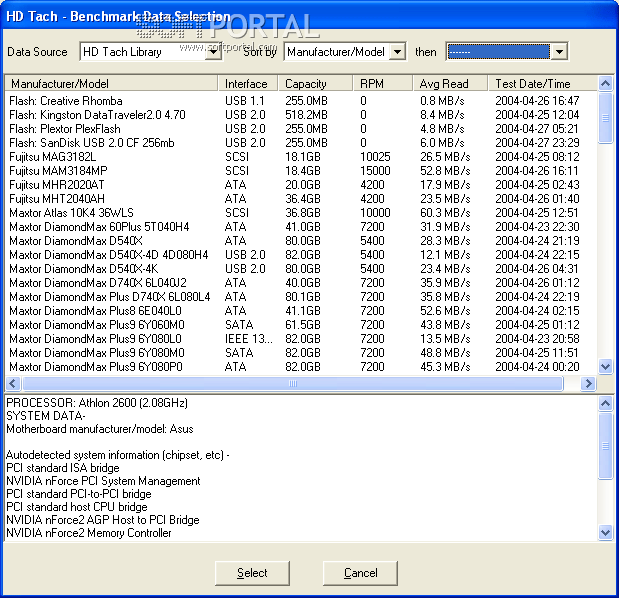Click NVIDIA nForce PCI System Management line

[103, 481]
